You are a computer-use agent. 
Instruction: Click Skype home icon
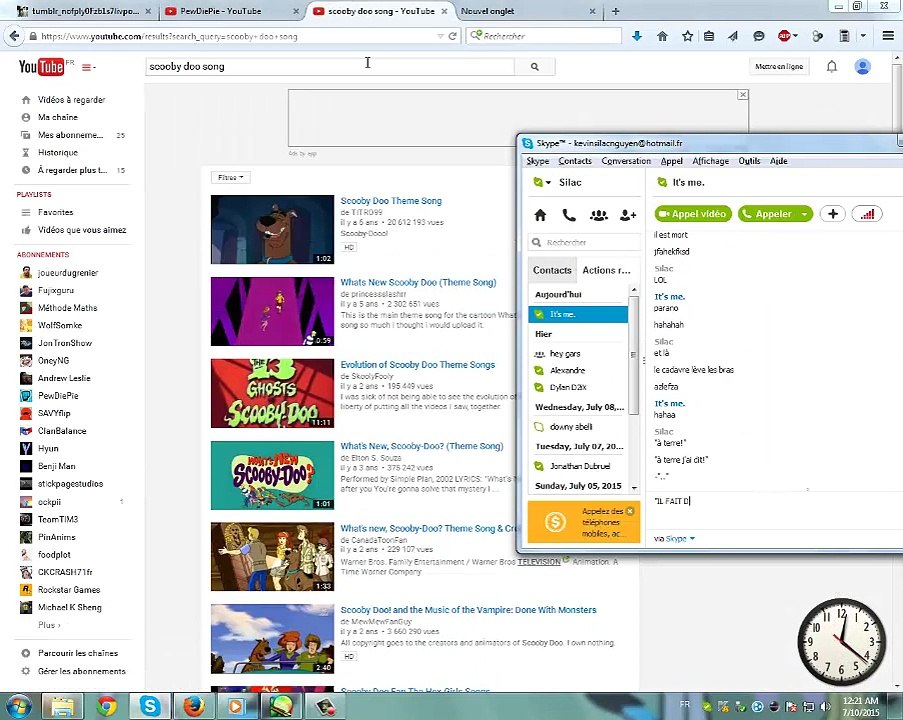pyautogui.click(x=540, y=215)
